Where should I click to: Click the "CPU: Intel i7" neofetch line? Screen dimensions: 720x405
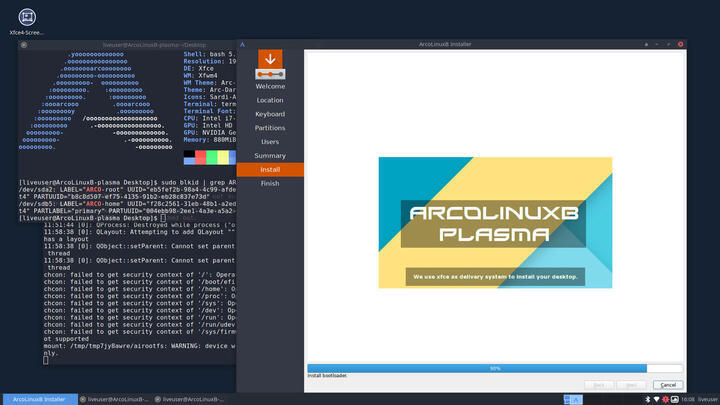pos(210,118)
